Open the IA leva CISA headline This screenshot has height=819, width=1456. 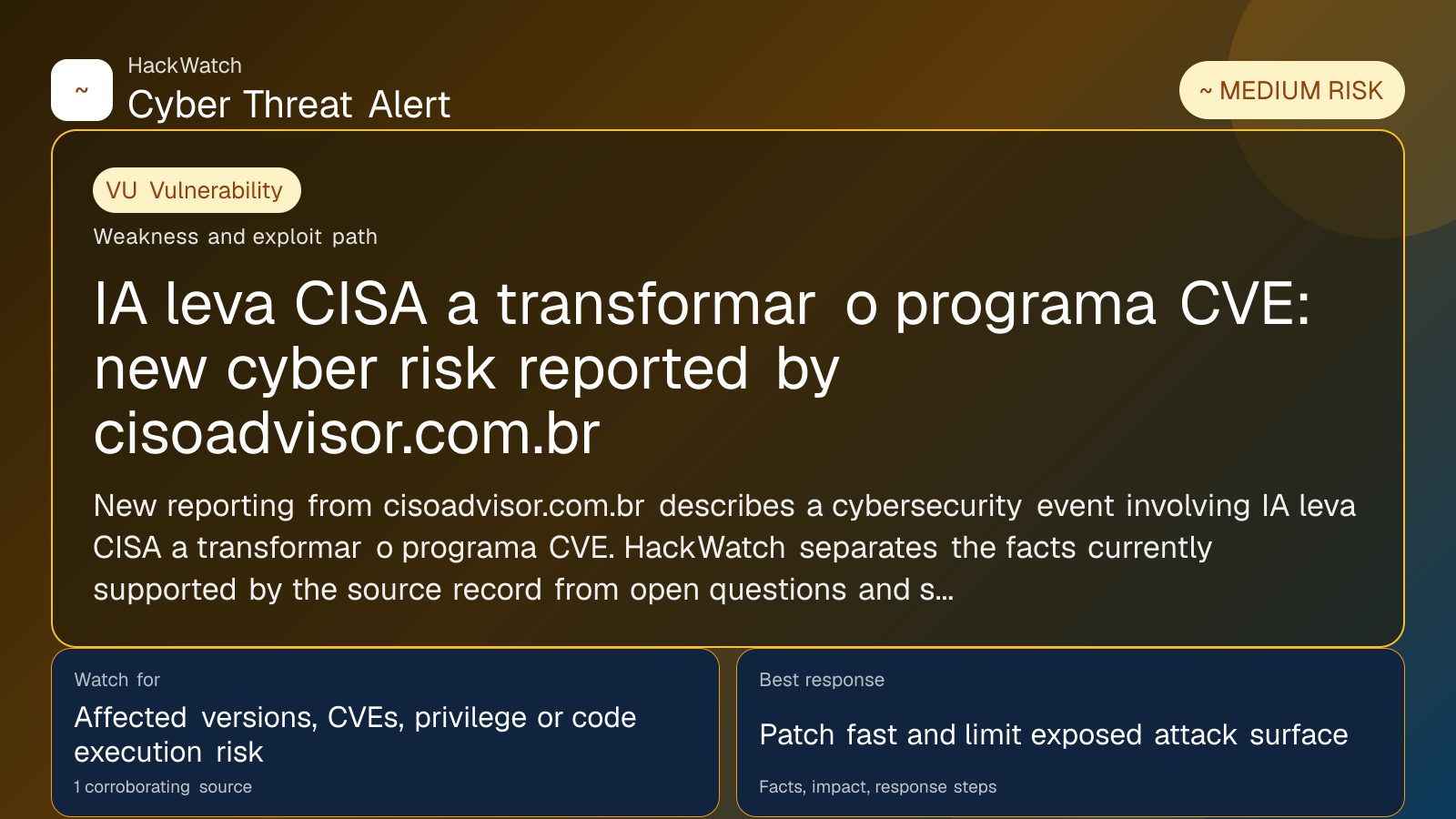702,368
